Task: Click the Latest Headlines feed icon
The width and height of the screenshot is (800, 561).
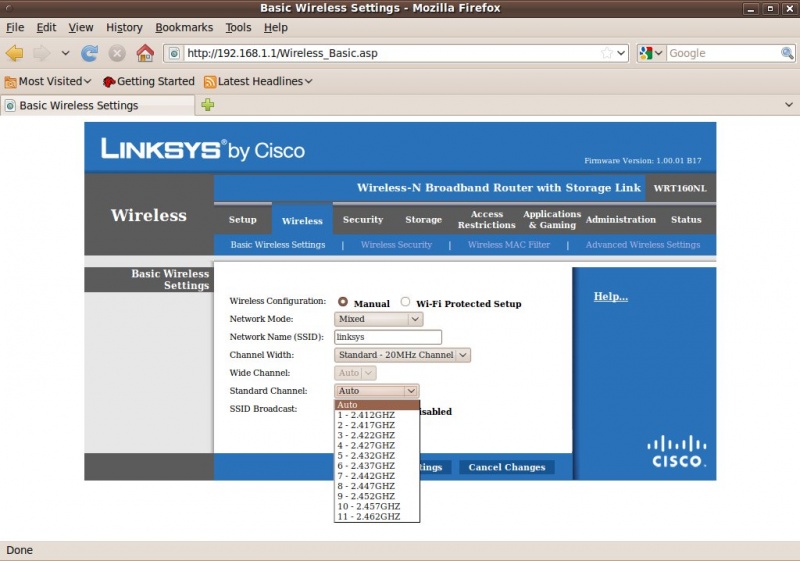Action: (210, 82)
